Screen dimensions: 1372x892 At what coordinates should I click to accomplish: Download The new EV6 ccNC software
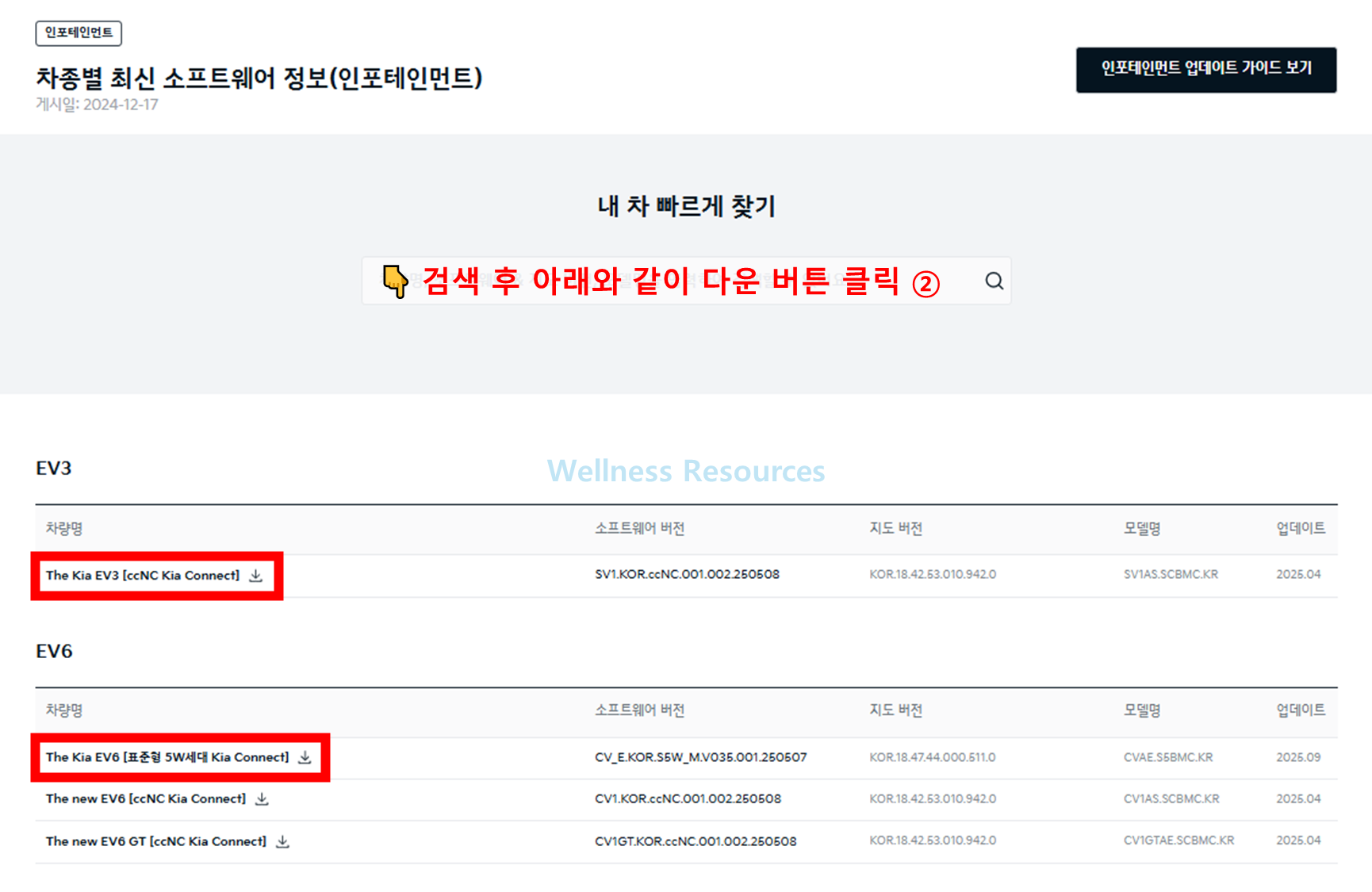click(x=262, y=799)
